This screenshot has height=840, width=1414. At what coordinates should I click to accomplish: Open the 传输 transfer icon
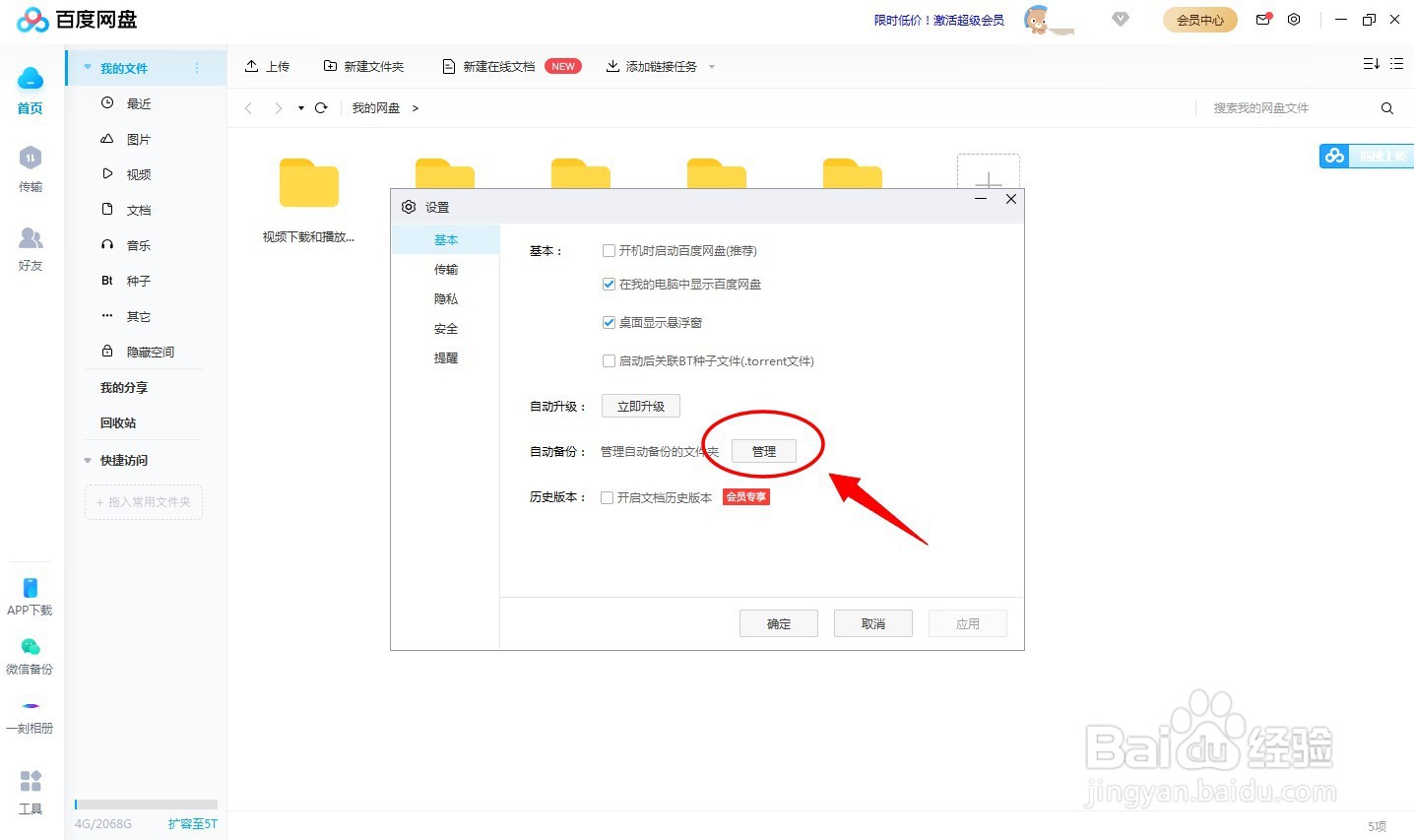pos(31,158)
